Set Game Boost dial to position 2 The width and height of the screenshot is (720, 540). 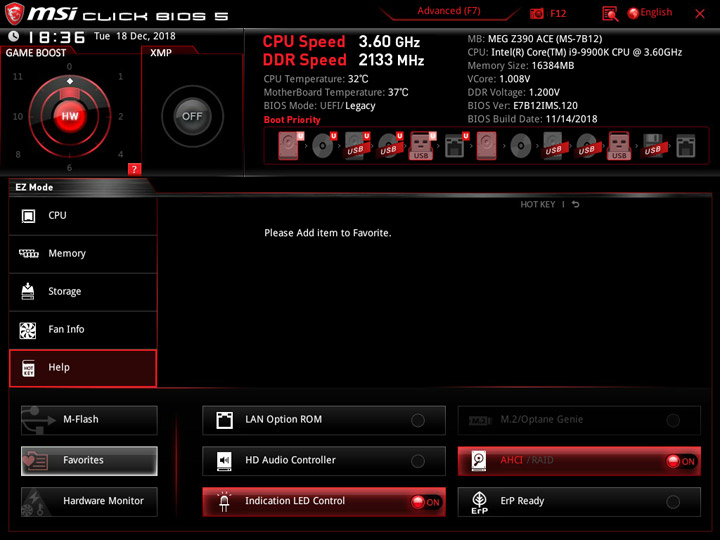click(x=120, y=116)
